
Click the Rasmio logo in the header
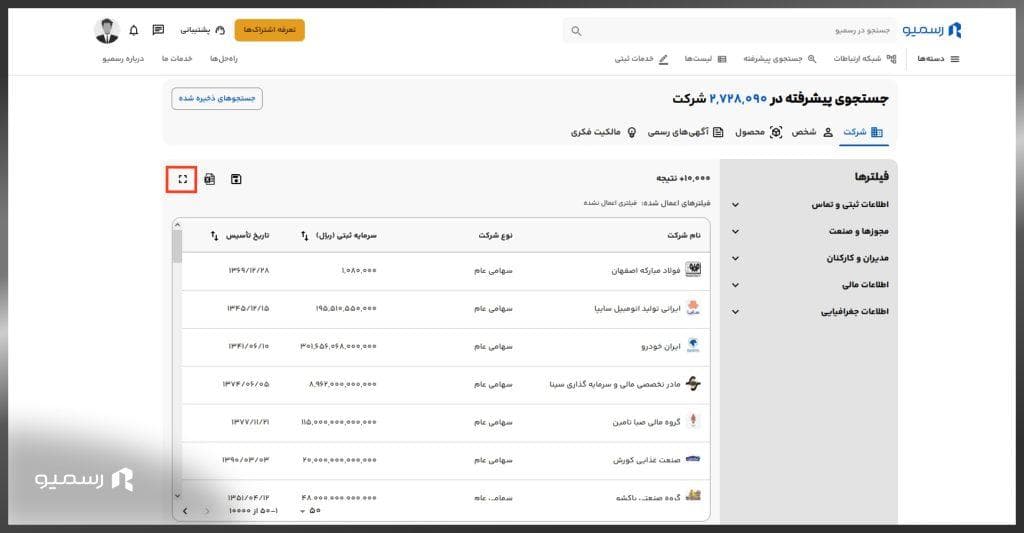click(932, 30)
